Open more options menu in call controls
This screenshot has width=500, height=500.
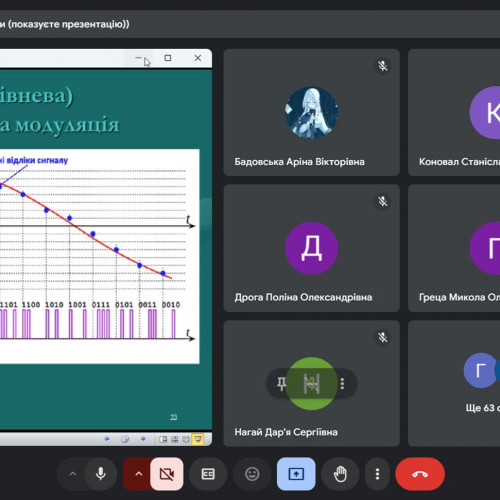(x=377, y=474)
